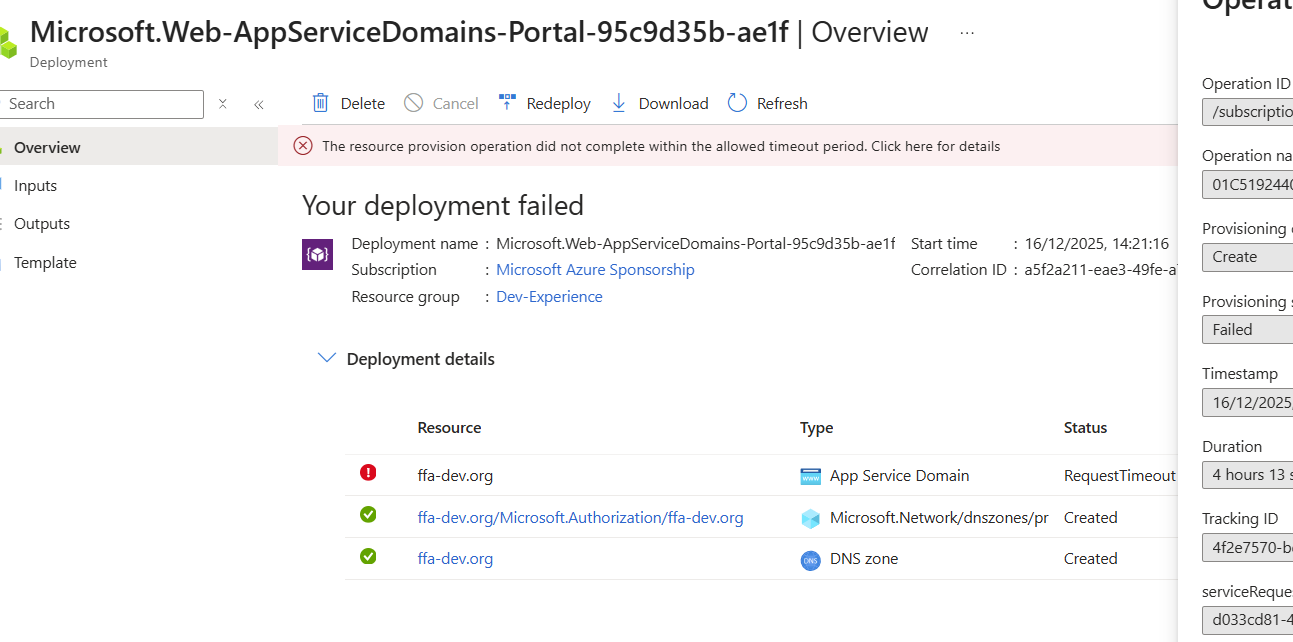1293x642 pixels.
Task: Open the ellipsis more options menu
Action: point(967,33)
